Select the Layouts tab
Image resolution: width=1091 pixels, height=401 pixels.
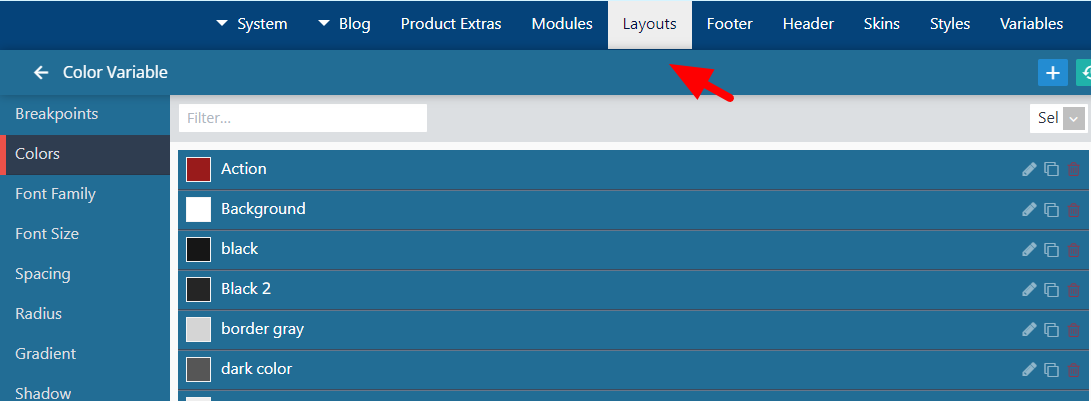pos(650,24)
